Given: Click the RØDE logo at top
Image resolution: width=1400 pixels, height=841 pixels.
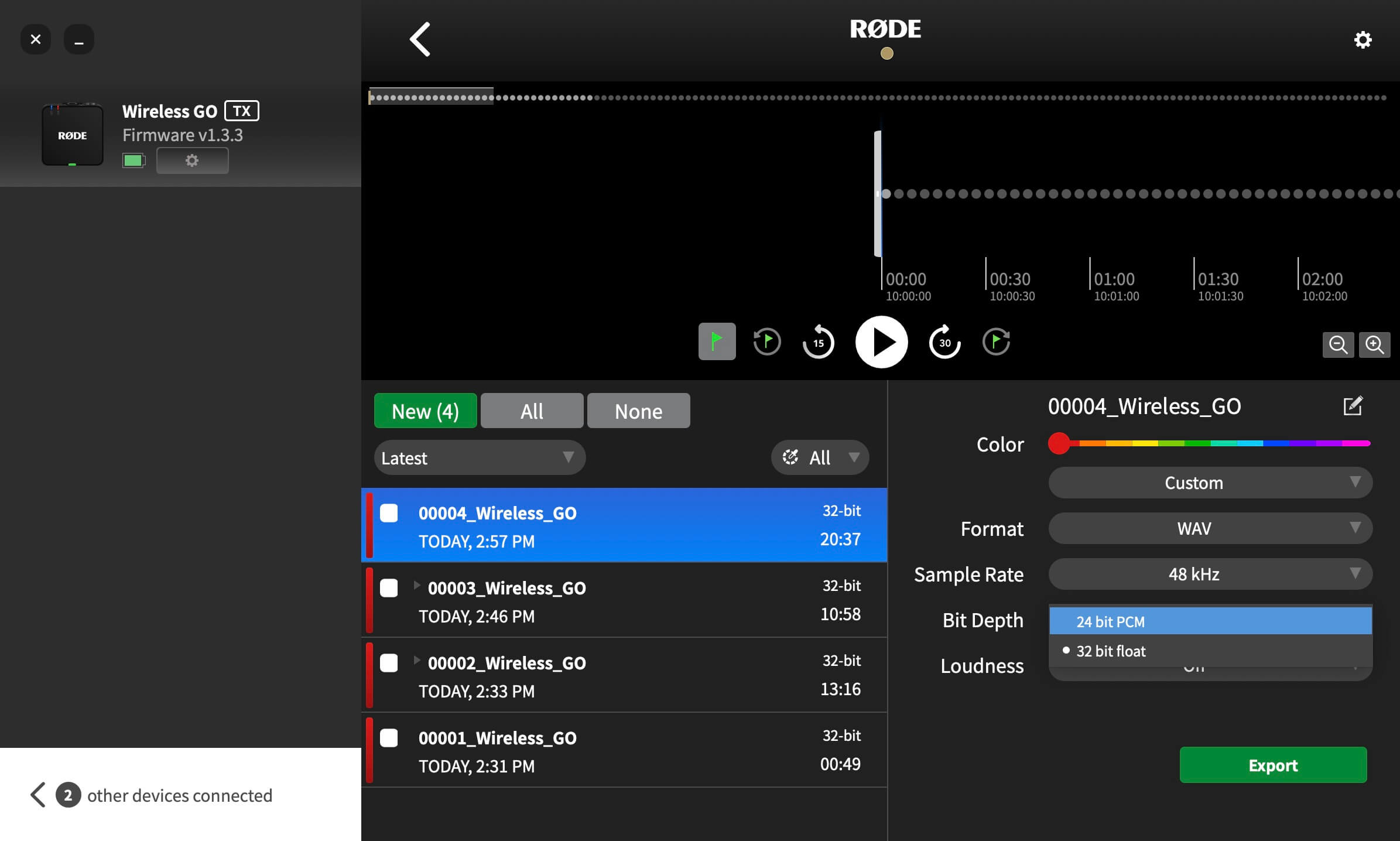Looking at the screenshot, I should (885, 29).
